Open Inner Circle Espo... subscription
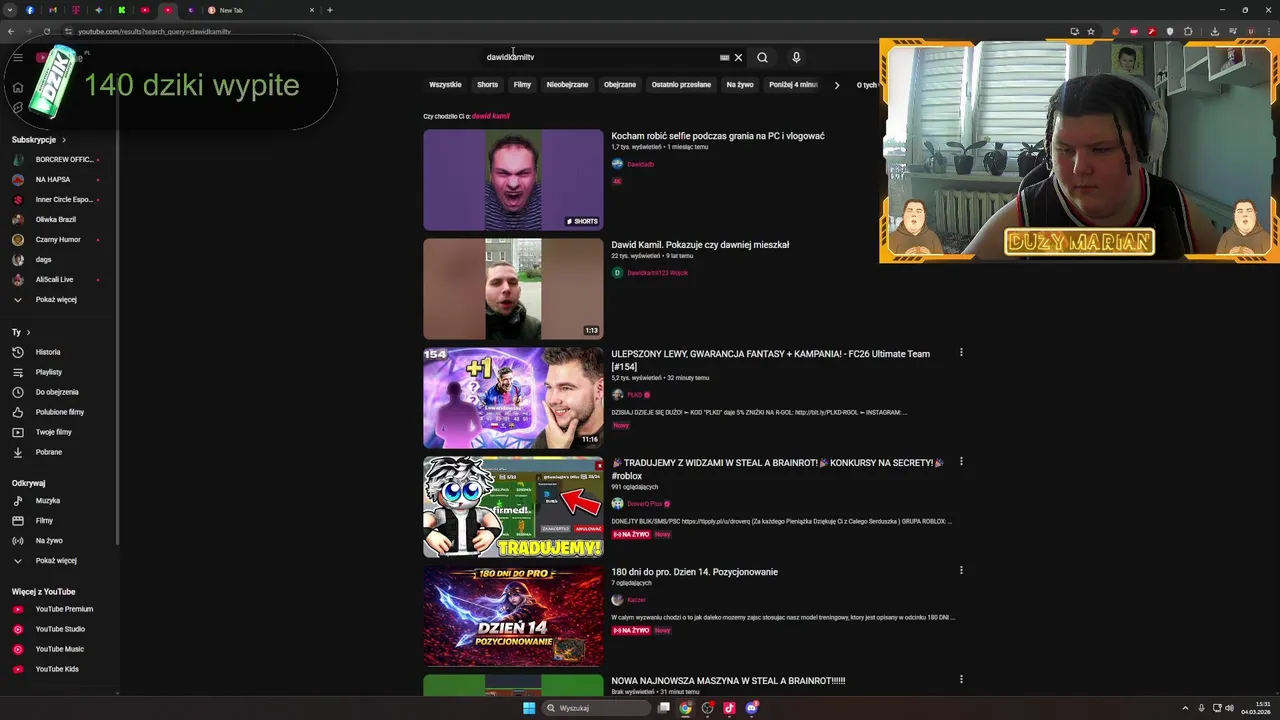Image resolution: width=1280 pixels, height=720 pixels. 58,199
